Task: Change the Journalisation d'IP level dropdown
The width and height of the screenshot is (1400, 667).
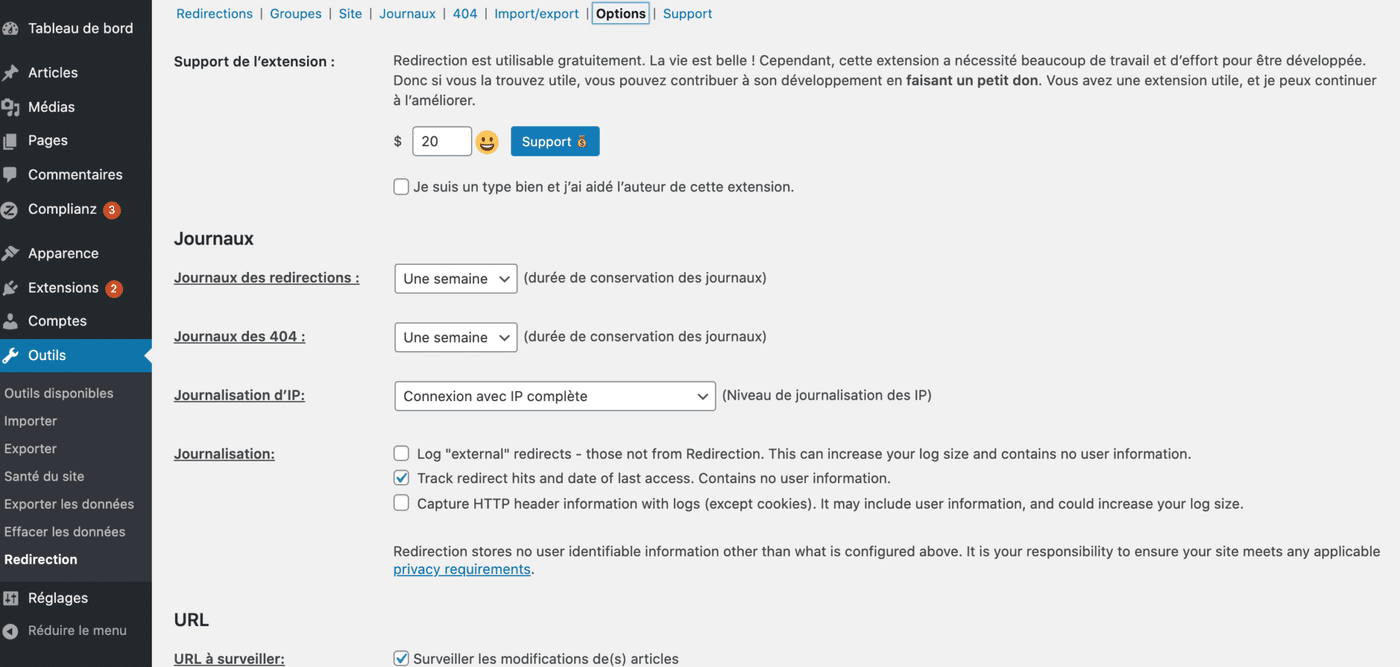Action: click(554, 396)
